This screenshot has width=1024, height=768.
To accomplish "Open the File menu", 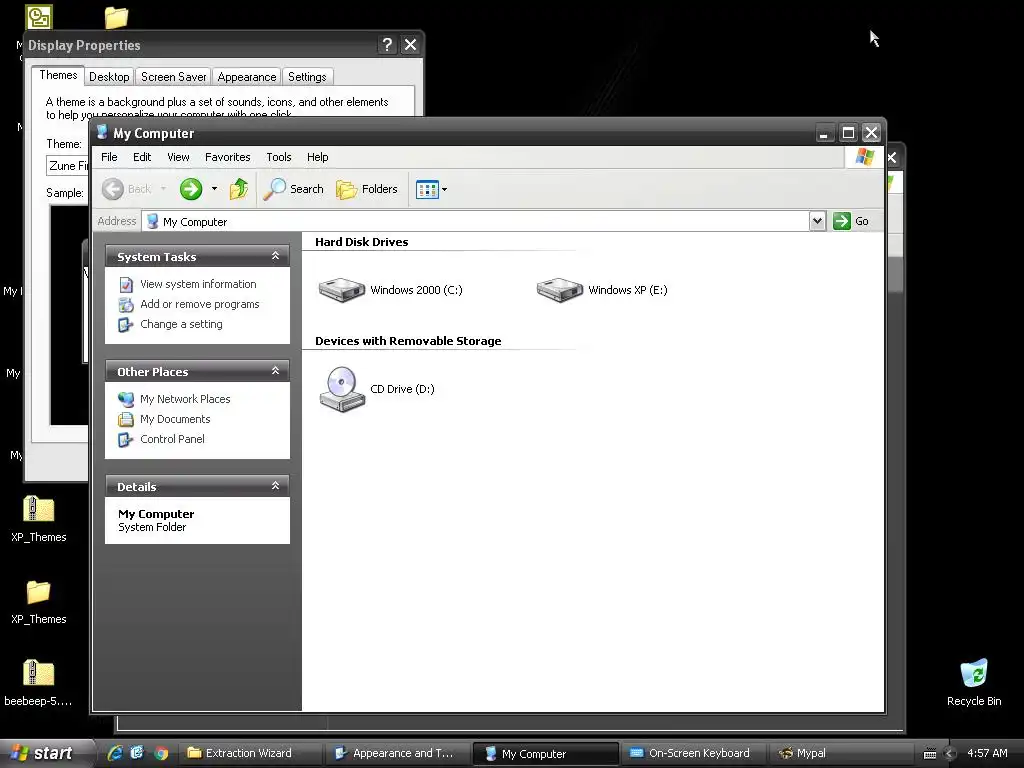I will tap(109, 157).
